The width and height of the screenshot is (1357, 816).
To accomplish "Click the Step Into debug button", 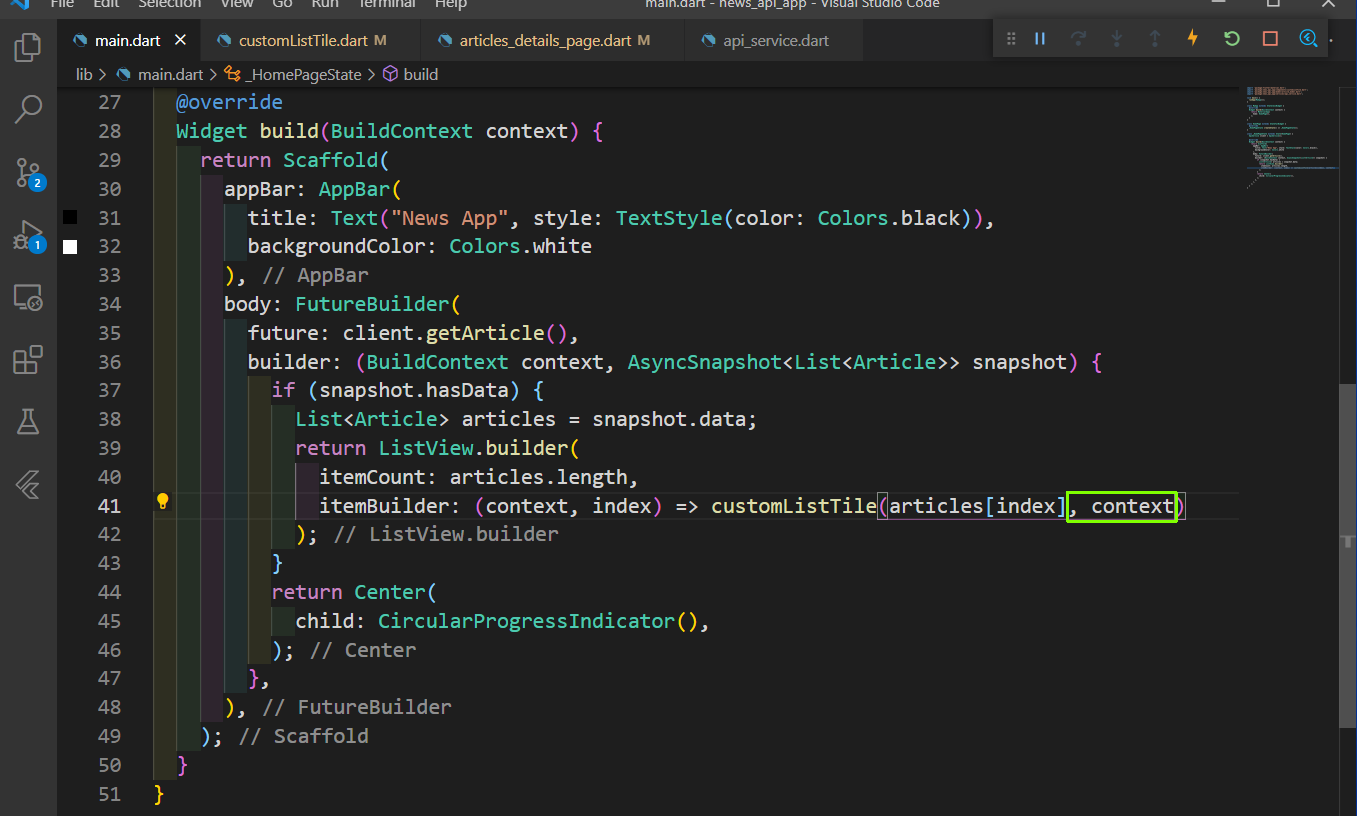I will 1116,39.
